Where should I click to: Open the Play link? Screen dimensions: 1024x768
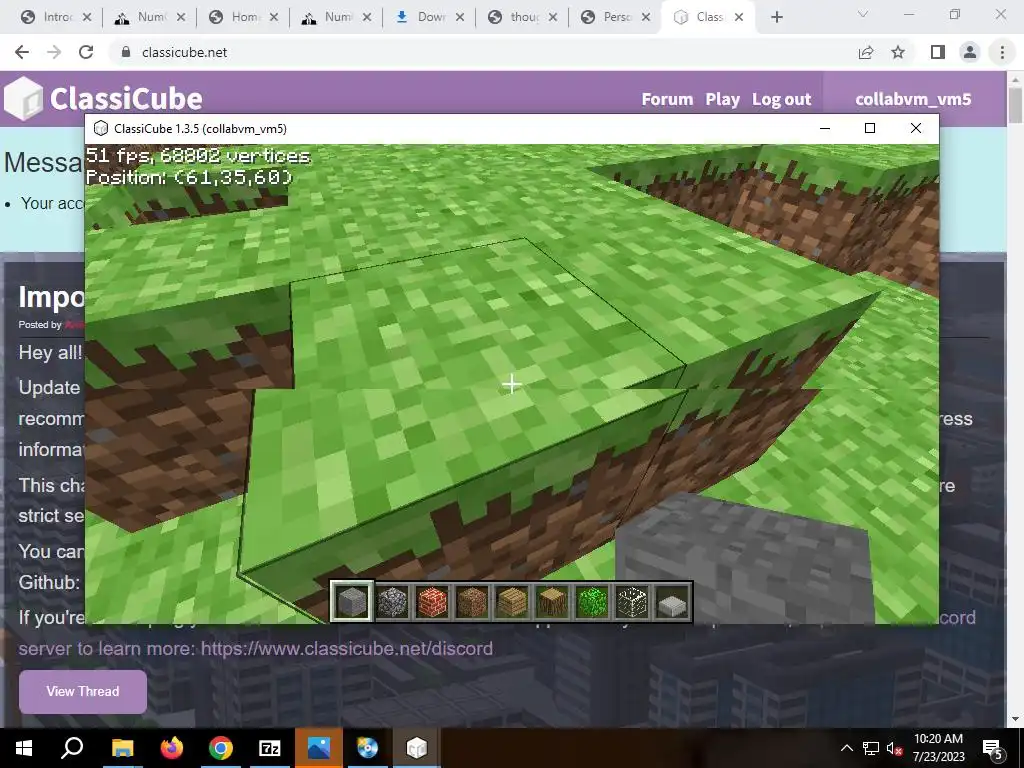point(722,99)
